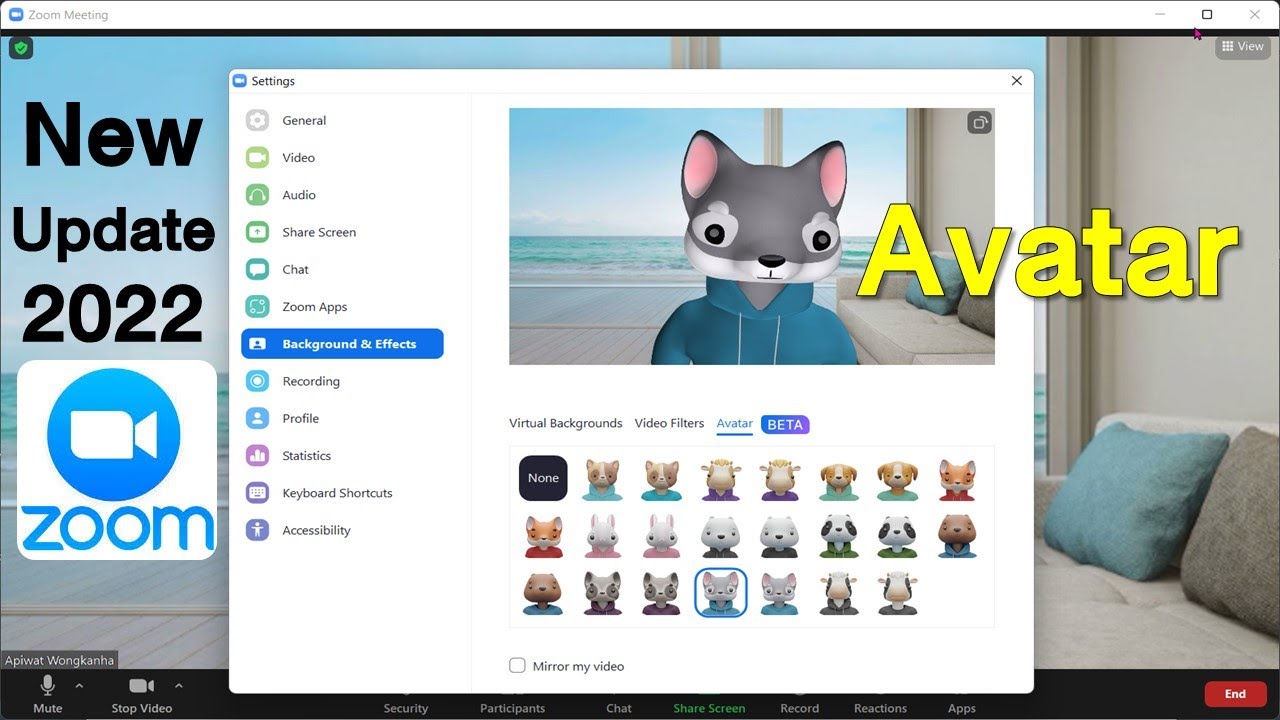The height and width of the screenshot is (720, 1280).
Task: Switch to Virtual Backgrounds tab
Action: coord(566,423)
